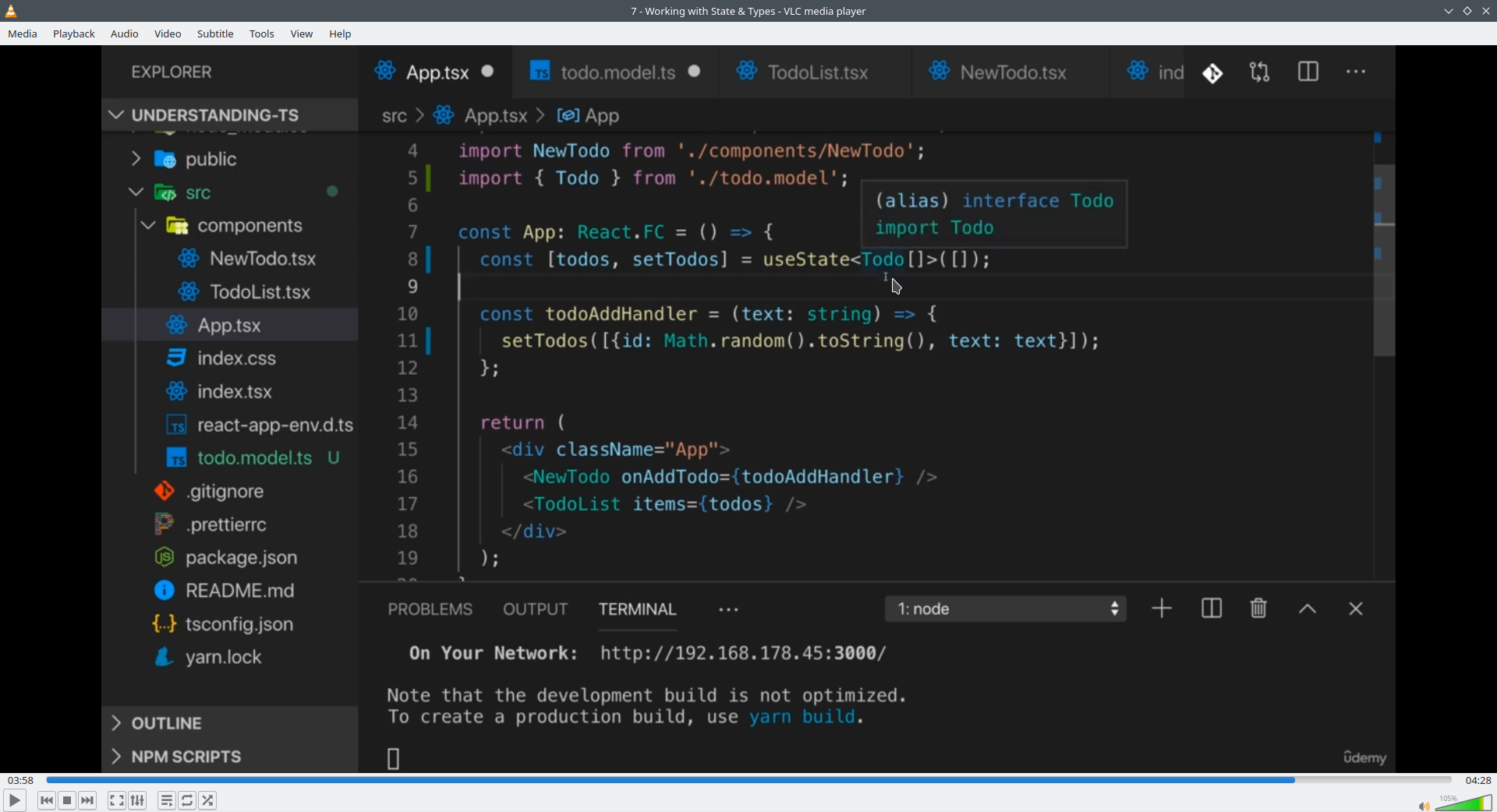Select App.tsx in the explorer tree
The height and width of the screenshot is (812, 1497).
click(229, 325)
